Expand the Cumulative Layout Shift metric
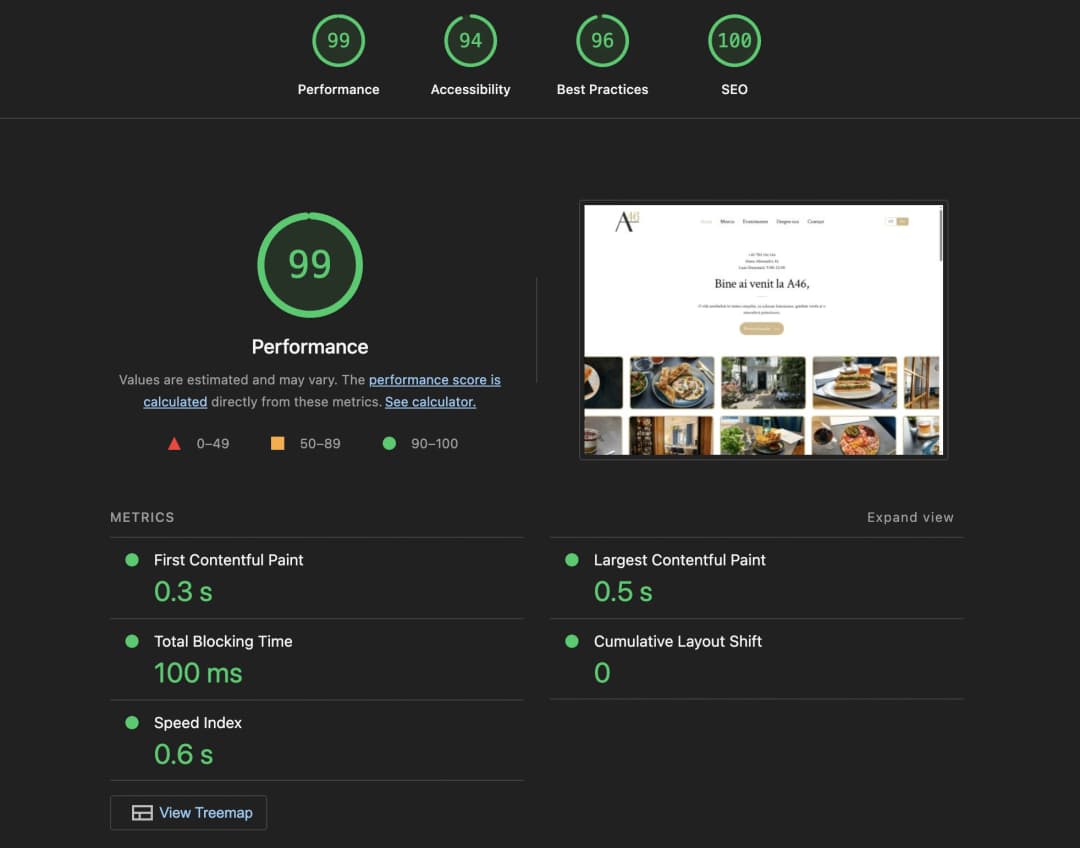Viewport: 1080px width, 848px height. click(677, 641)
